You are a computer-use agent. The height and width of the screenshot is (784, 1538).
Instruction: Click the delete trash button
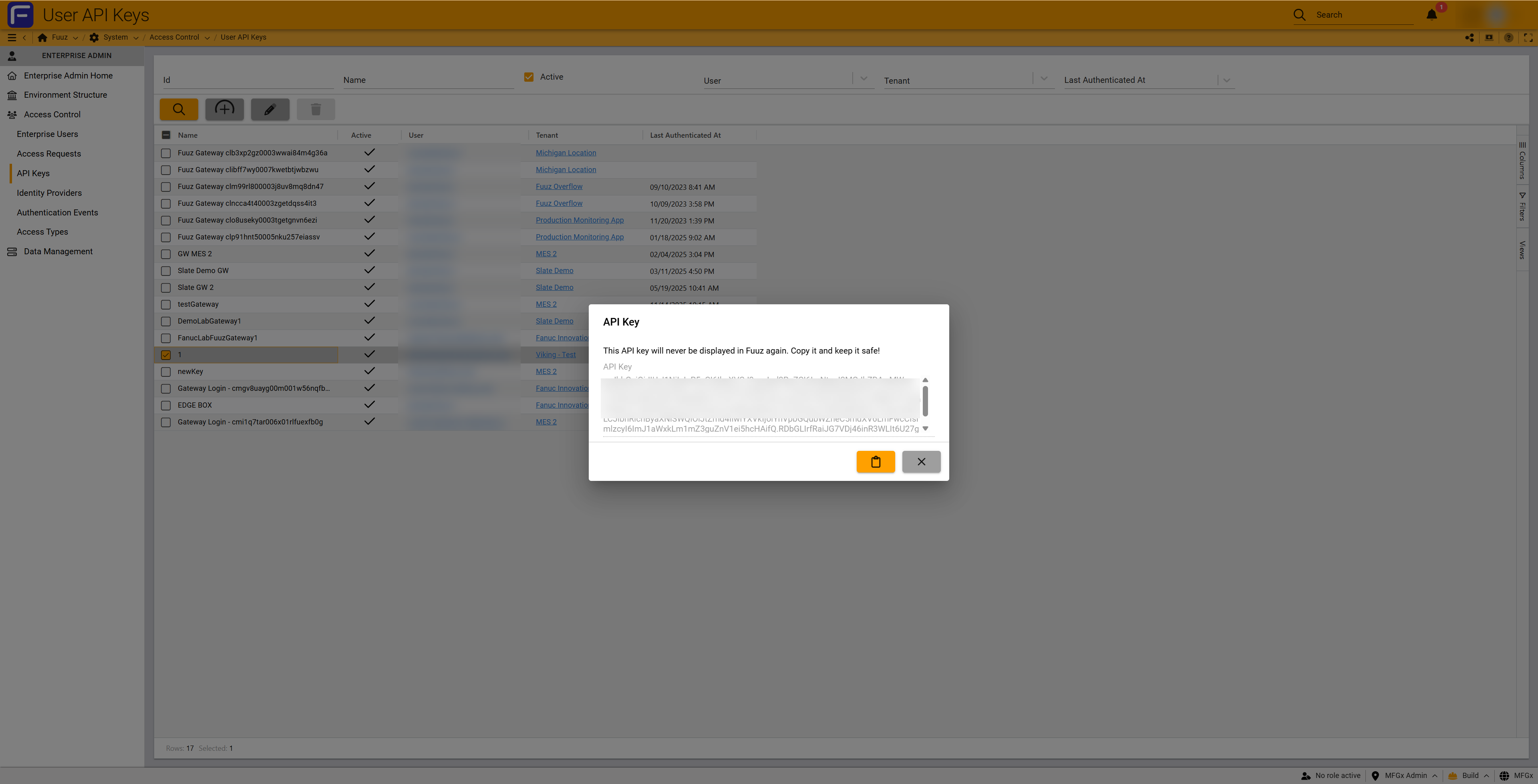[x=316, y=109]
